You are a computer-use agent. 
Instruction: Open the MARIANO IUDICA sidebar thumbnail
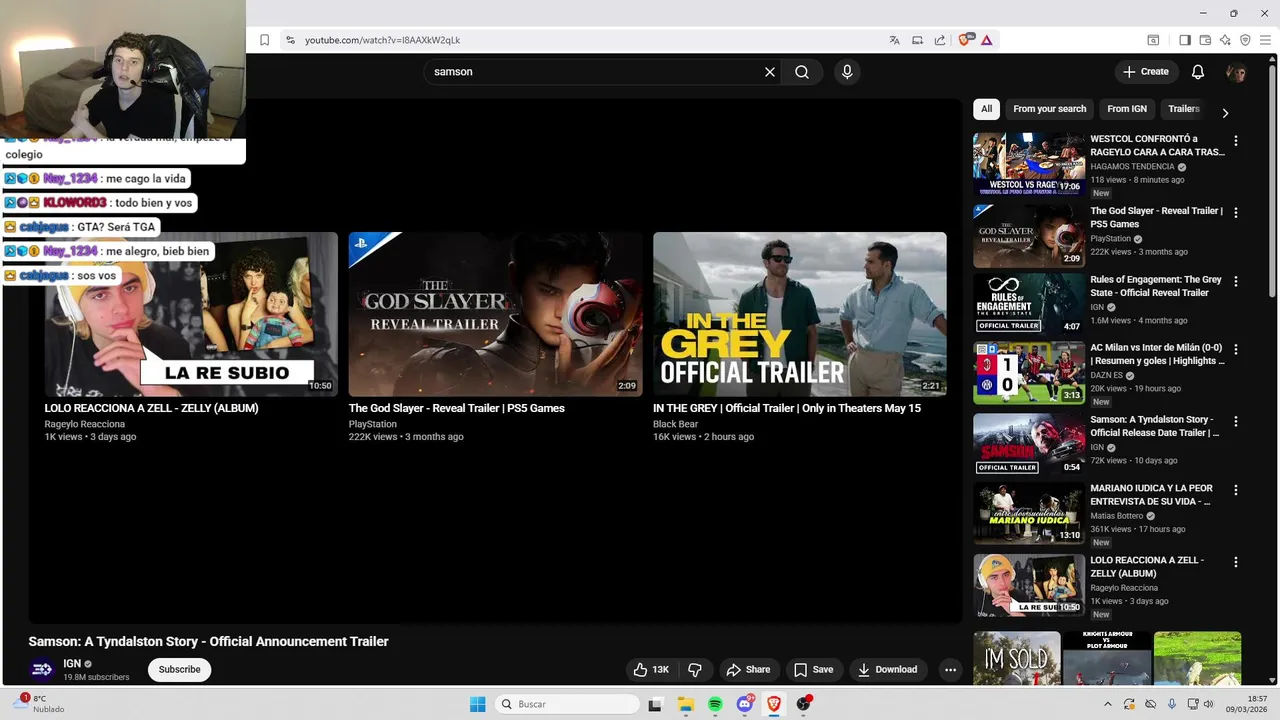(x=1029, y=512)
